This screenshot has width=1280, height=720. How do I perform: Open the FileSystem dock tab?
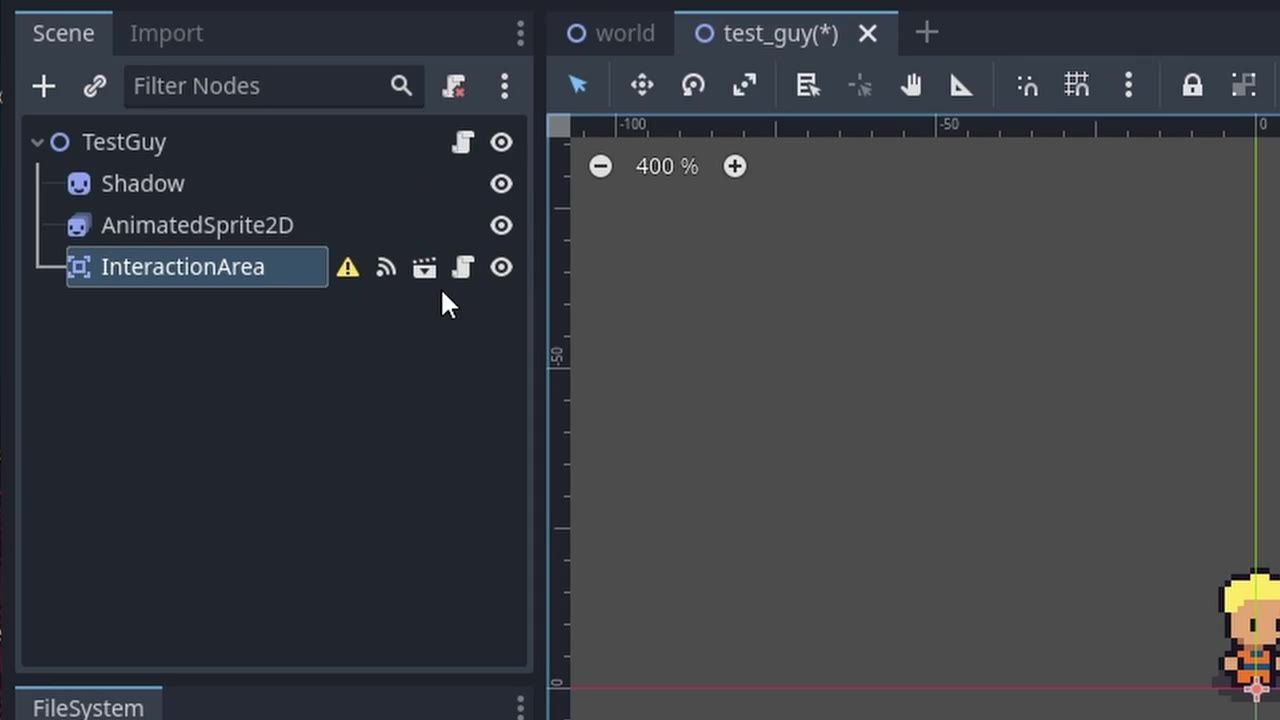pos(88,706)
